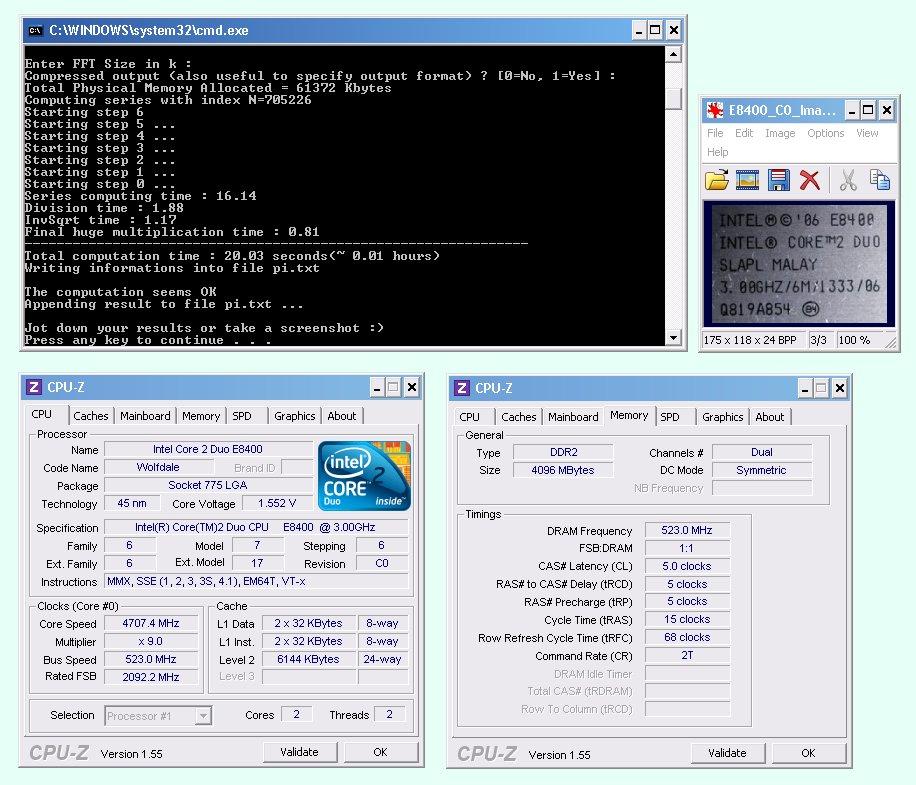This screenshot has width=916, height=785.
Task: Click the left CPU-Z title bar Z icon
Action: tap(34, 387)
